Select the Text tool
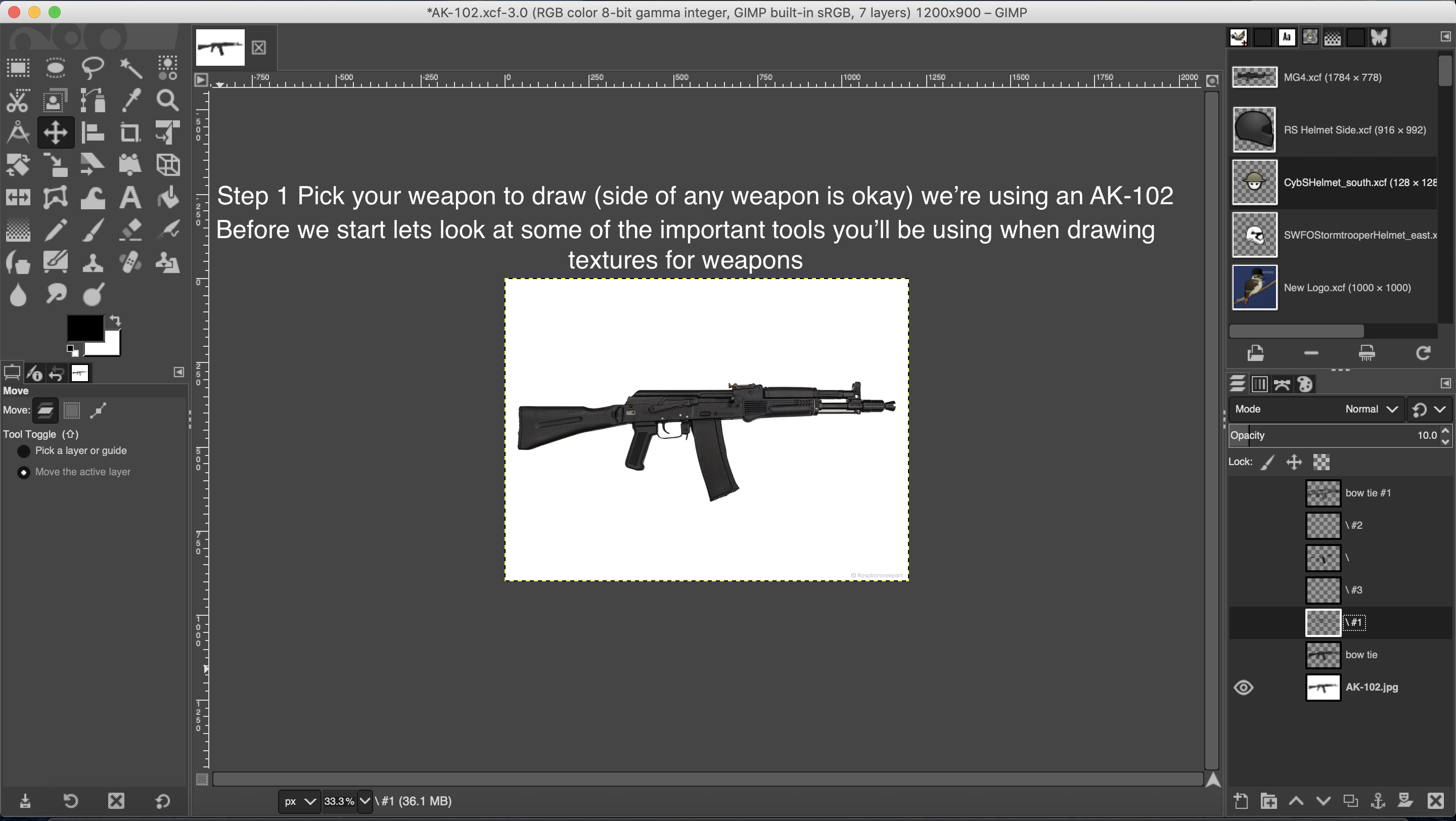The image size is (1456, 821). coord(130,198)
